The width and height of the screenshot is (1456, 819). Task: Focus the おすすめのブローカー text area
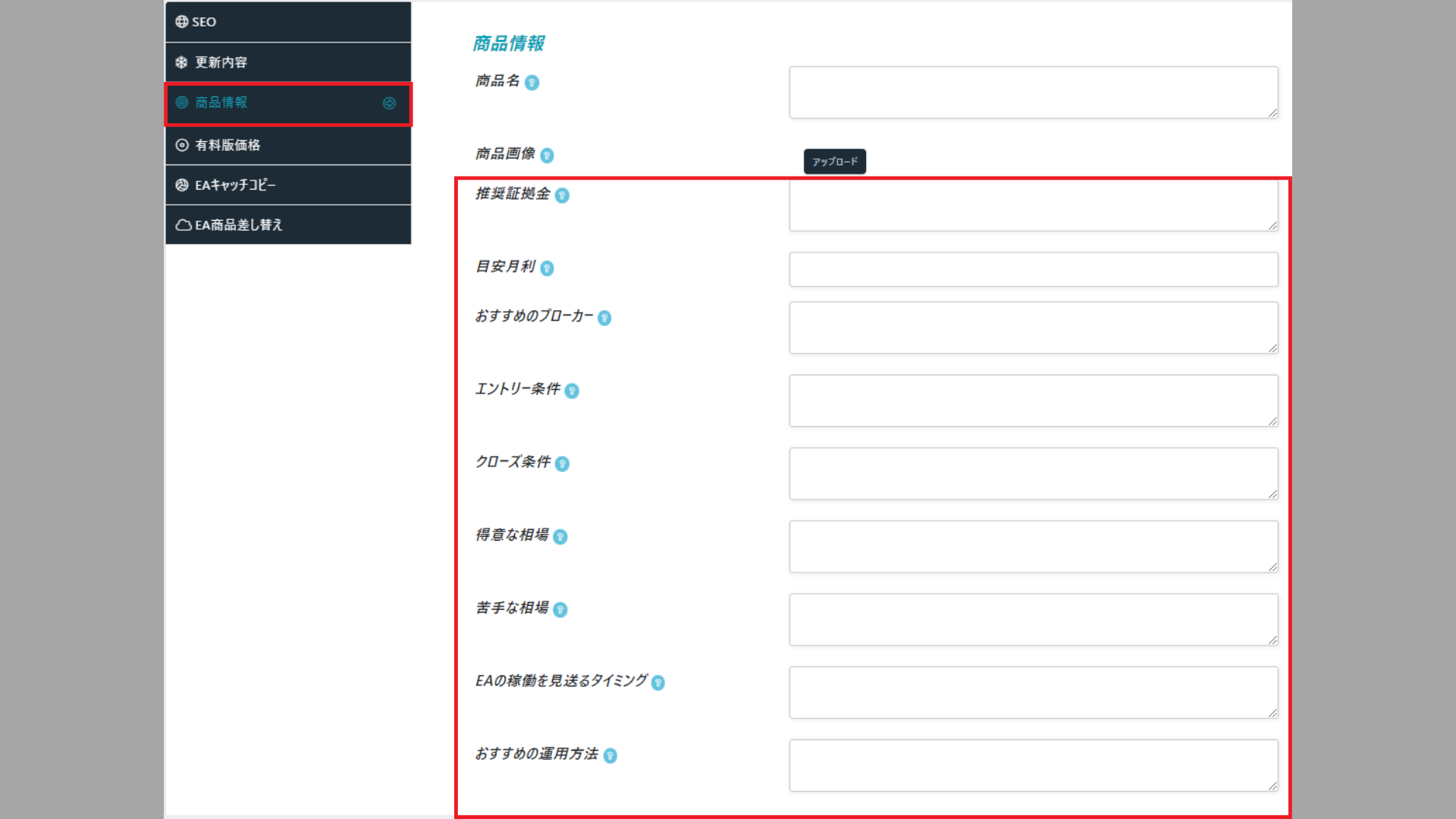coord(1034,328)
